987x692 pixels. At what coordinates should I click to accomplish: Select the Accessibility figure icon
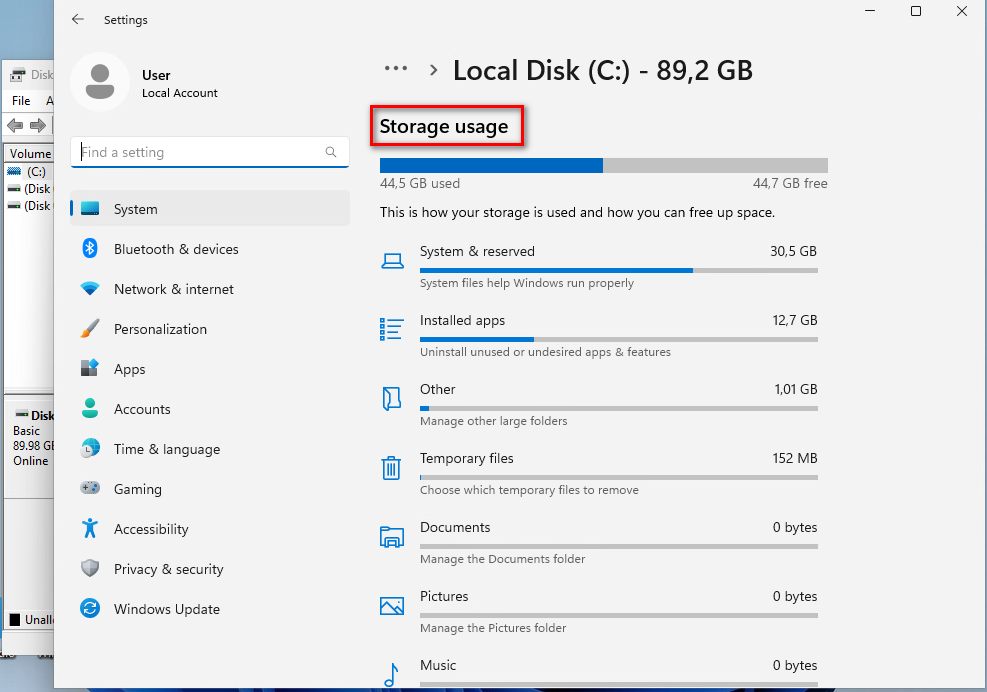click(x=90, y=529)
